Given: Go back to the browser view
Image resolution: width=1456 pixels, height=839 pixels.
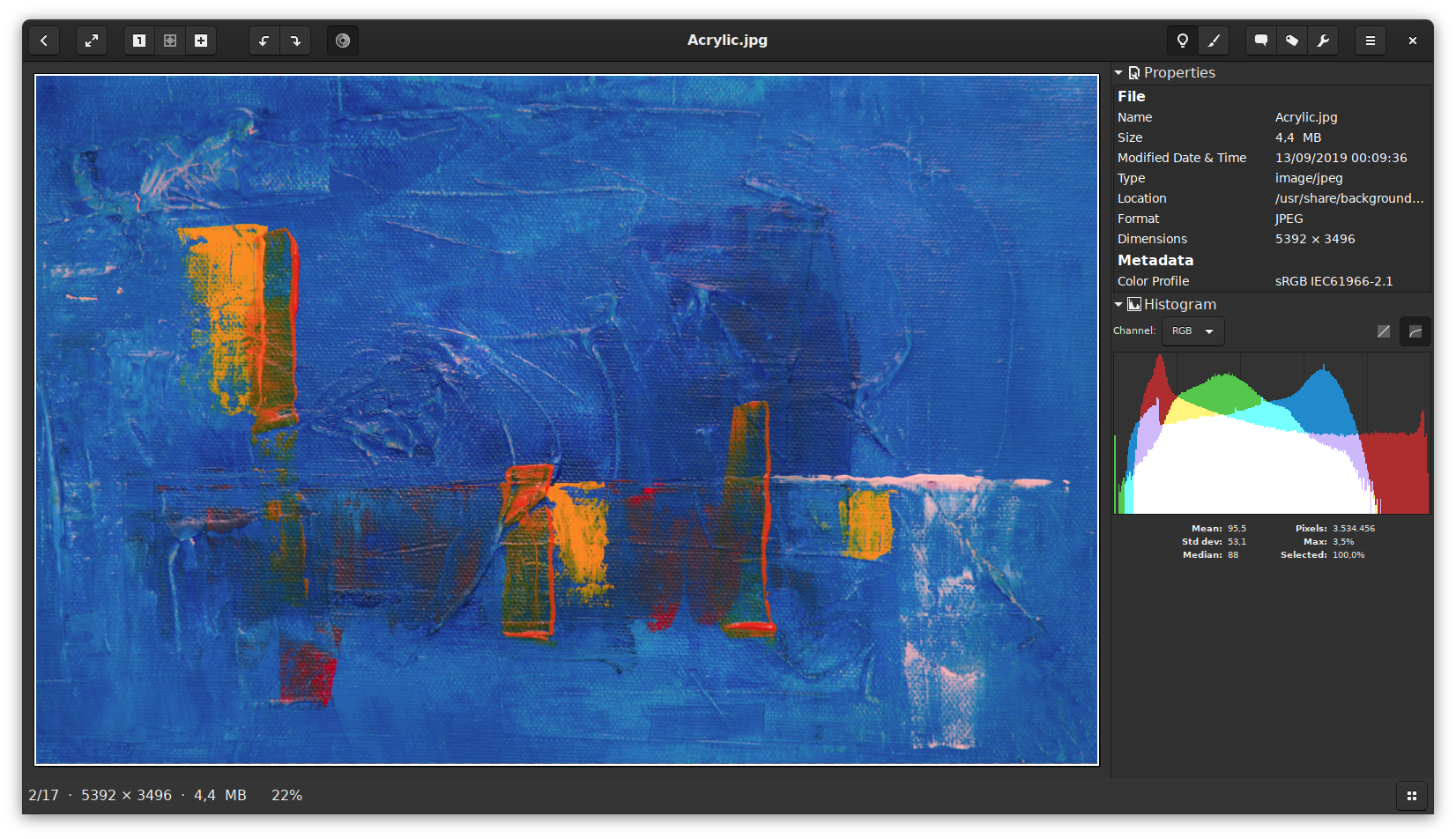Looking at the screenshot, I should (44, 41).
